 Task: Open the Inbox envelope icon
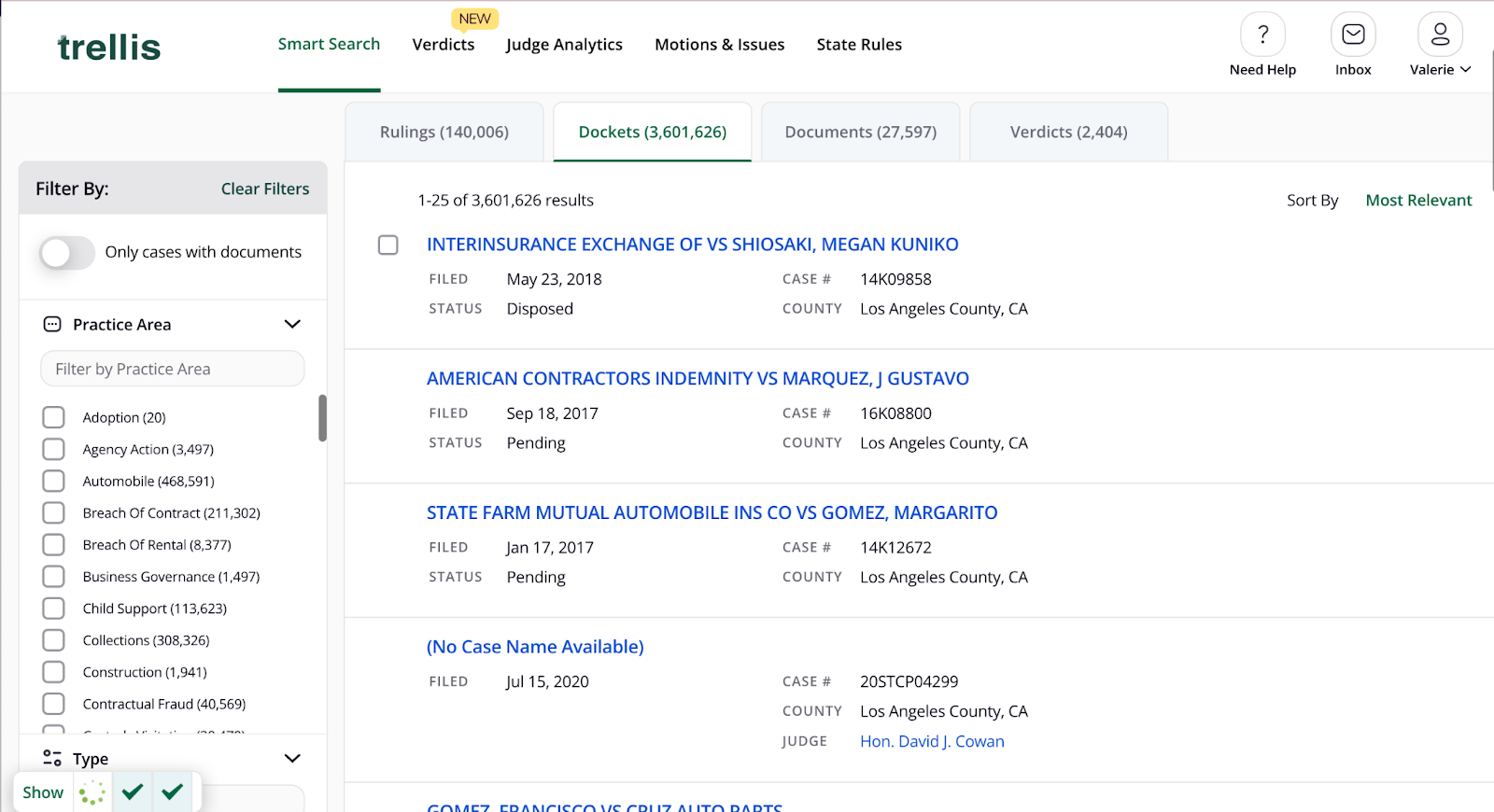[1353, 35]
